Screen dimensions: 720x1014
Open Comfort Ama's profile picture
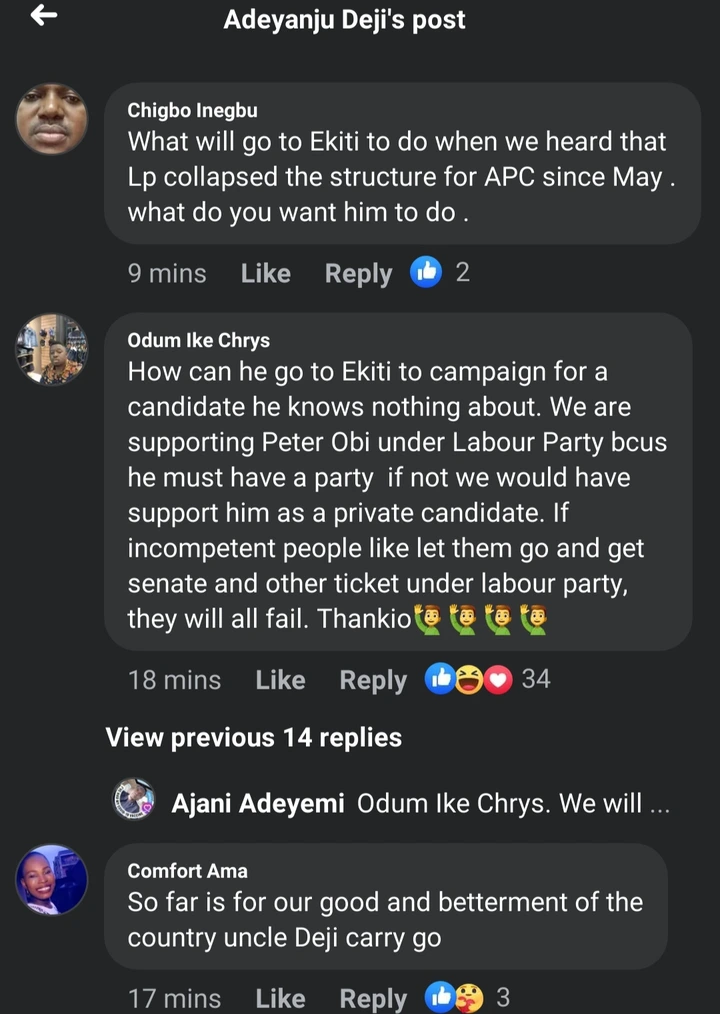point(52,880)
